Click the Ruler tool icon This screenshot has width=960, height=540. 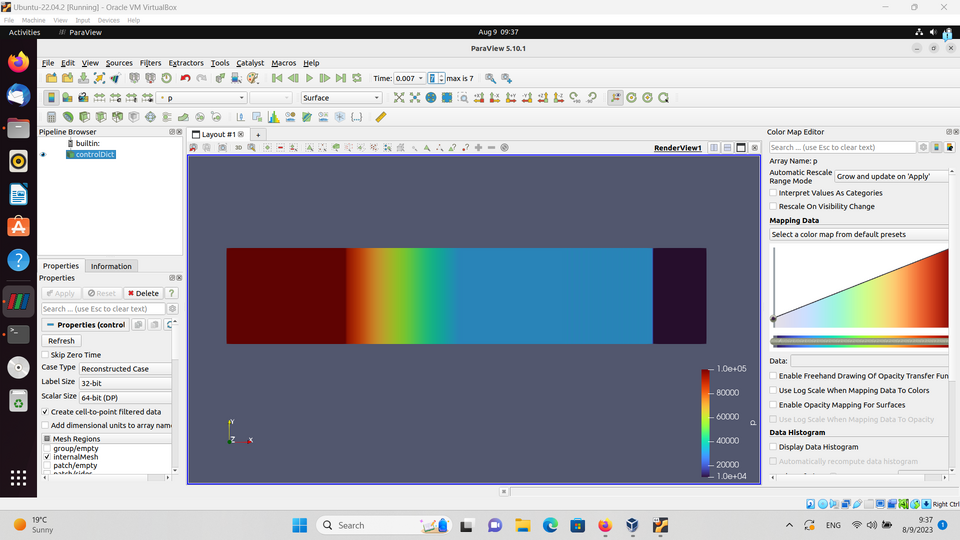coord(381,117)
